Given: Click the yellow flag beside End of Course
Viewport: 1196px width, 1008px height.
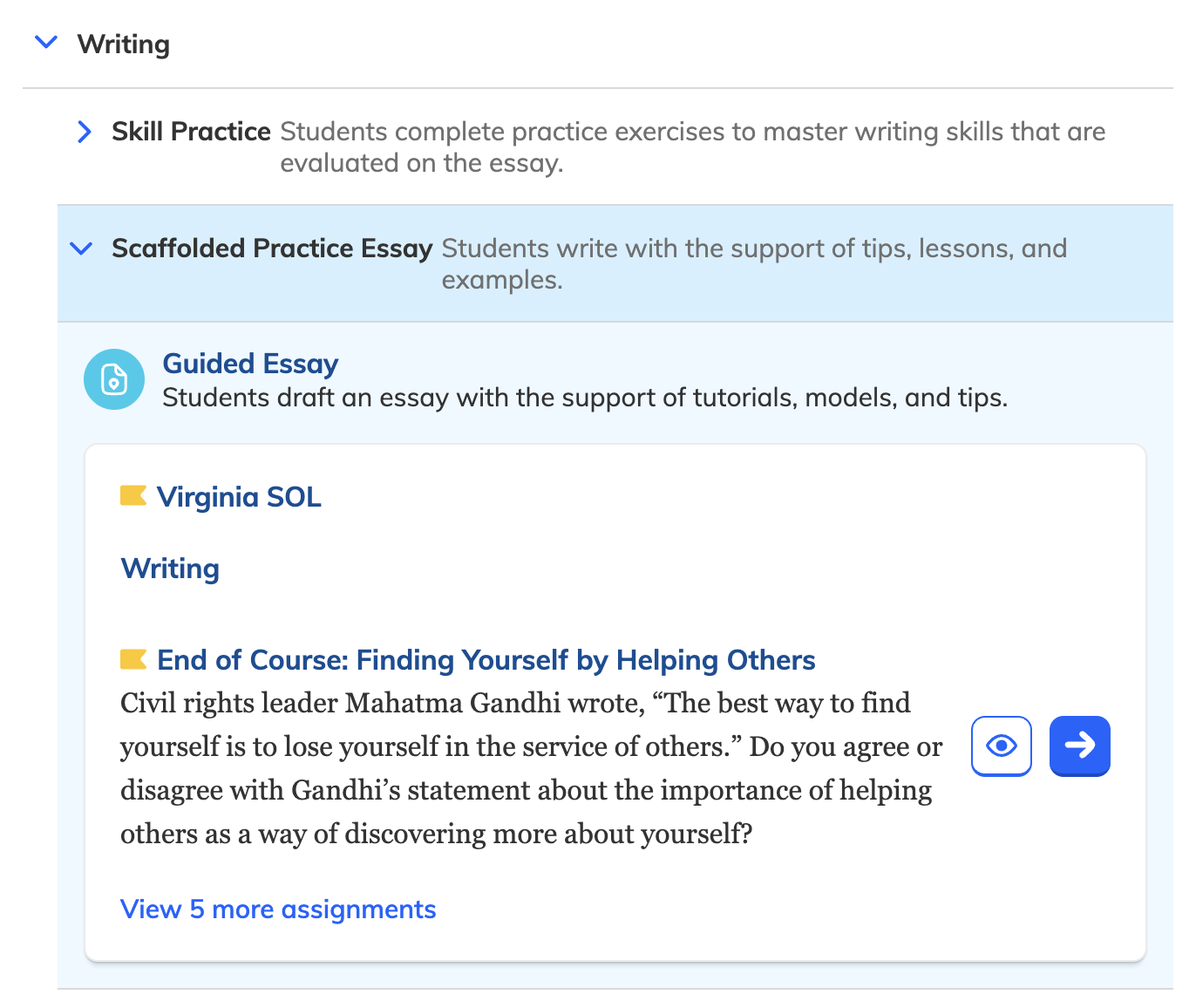Looking at the screenshot, I should pos(133,659).
